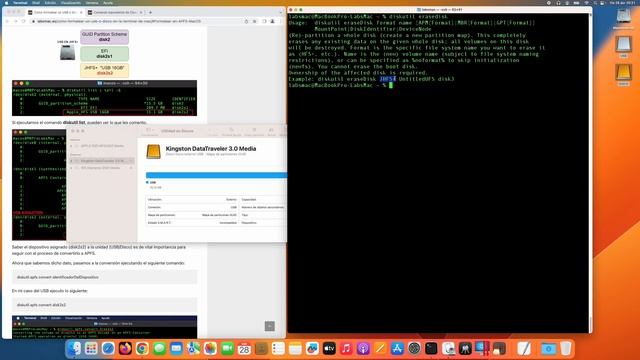Click the diskutil apfs convert disk2s2 code block

[104, 305]
